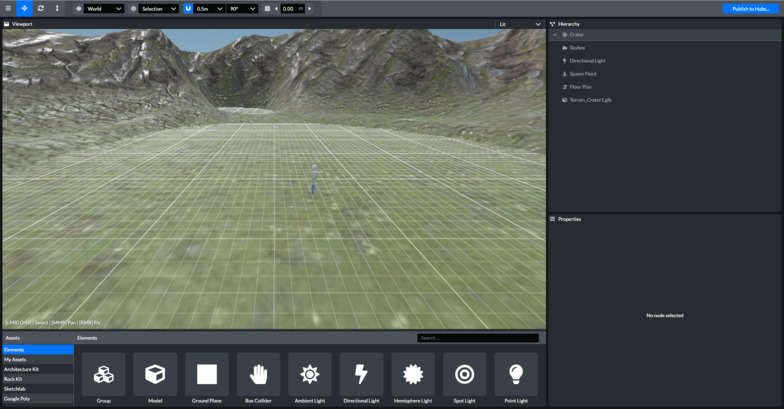
Task: Toggle the transform space globe icon
Action: [79, 8]
